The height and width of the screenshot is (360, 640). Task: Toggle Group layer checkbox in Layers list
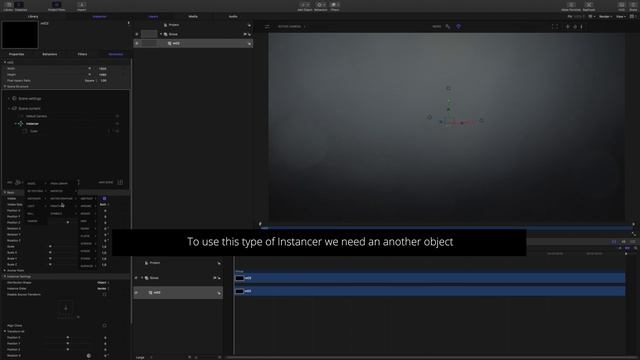137,34
